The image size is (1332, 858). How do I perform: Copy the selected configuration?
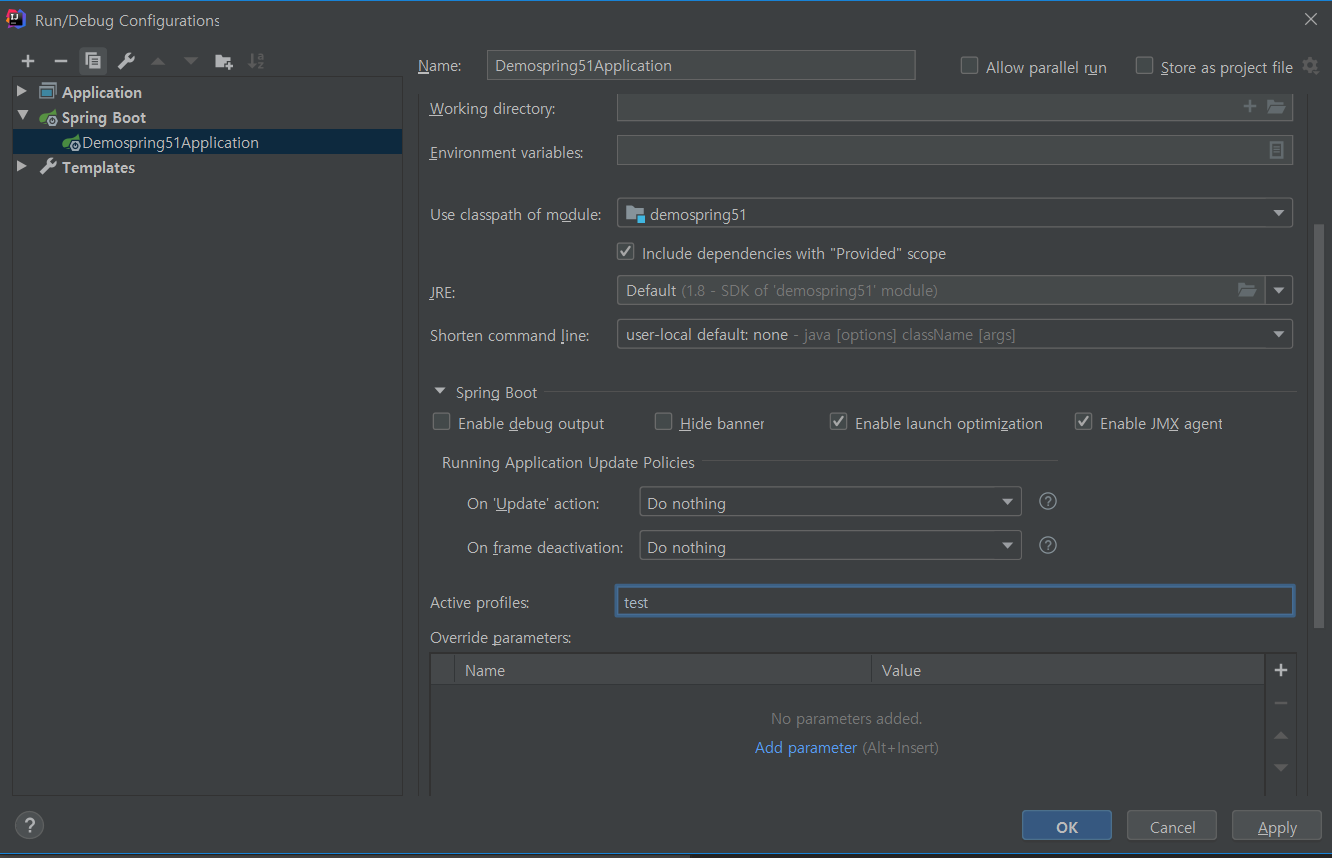coord(93,61)
